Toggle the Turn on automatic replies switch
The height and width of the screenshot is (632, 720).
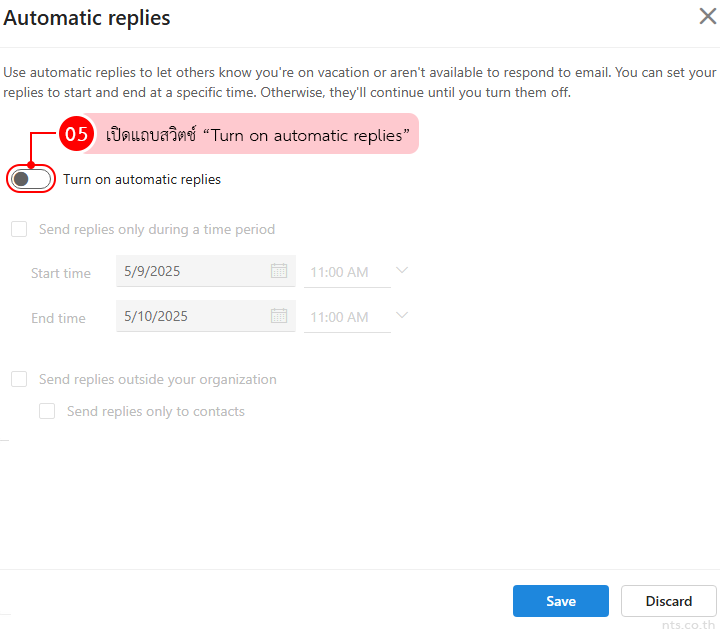click(x=31, y=179)
